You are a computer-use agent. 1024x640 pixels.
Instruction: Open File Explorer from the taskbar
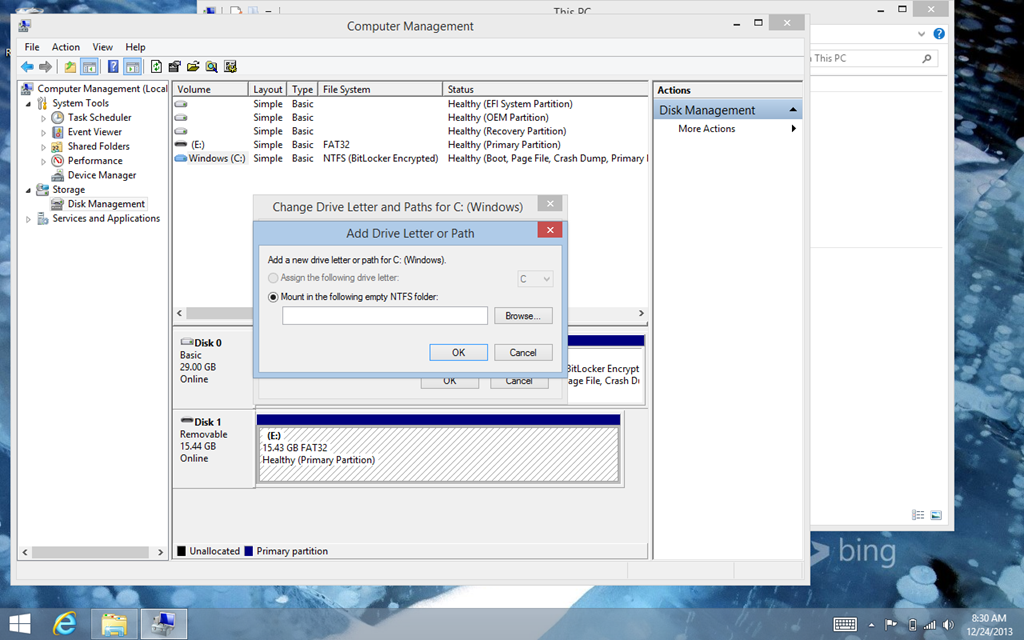[114, 624]
